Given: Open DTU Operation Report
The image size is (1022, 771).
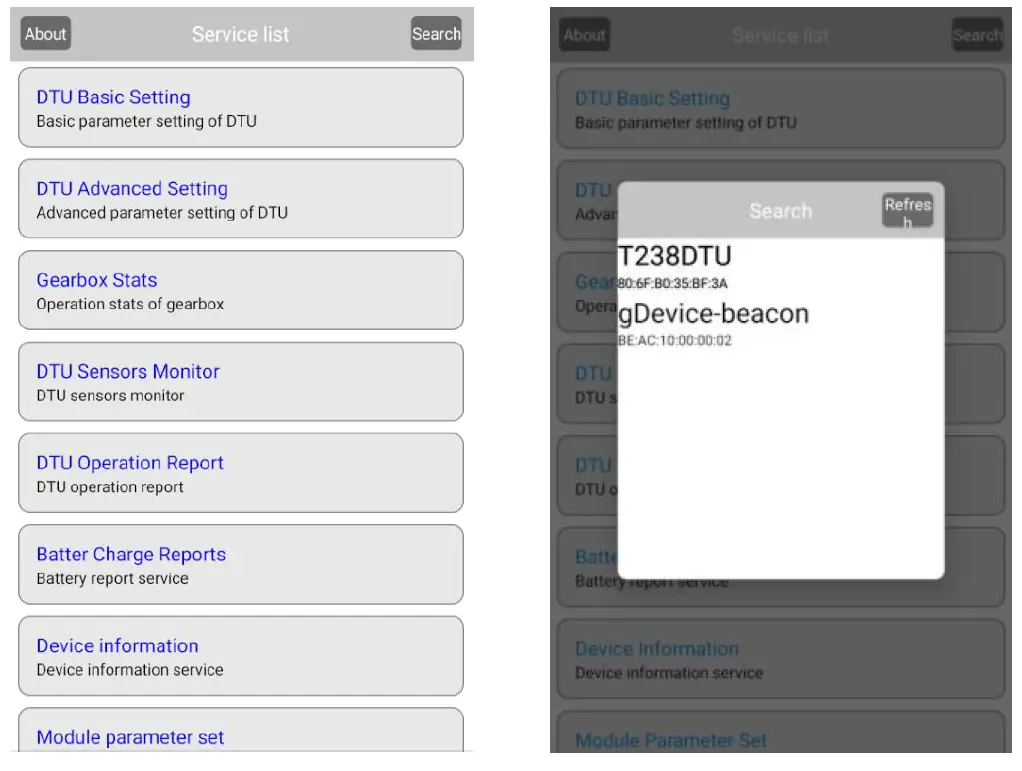Looking at the screenshot, I should pos(240,473).
